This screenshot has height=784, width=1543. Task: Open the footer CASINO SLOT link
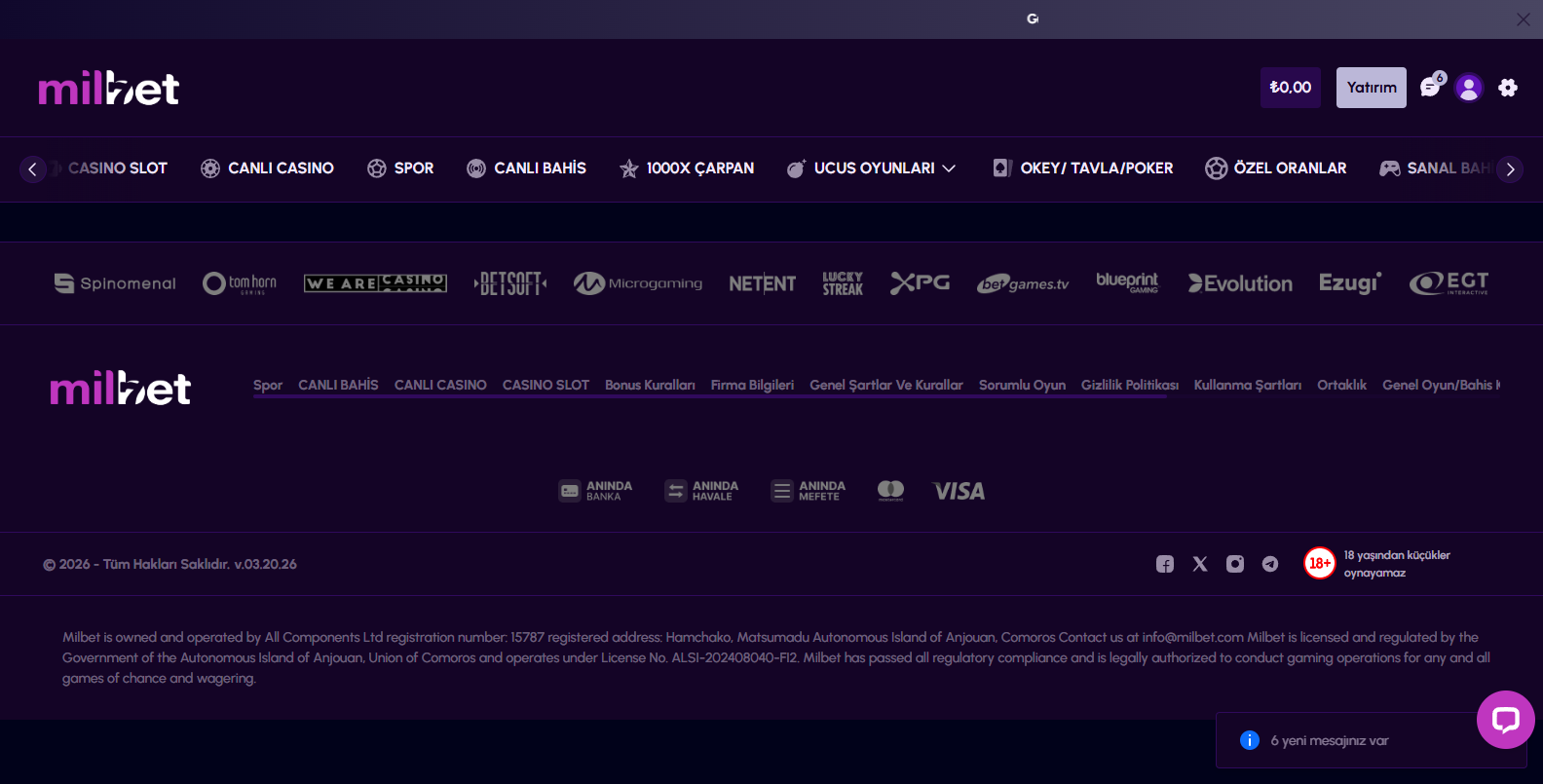(546, 386)
